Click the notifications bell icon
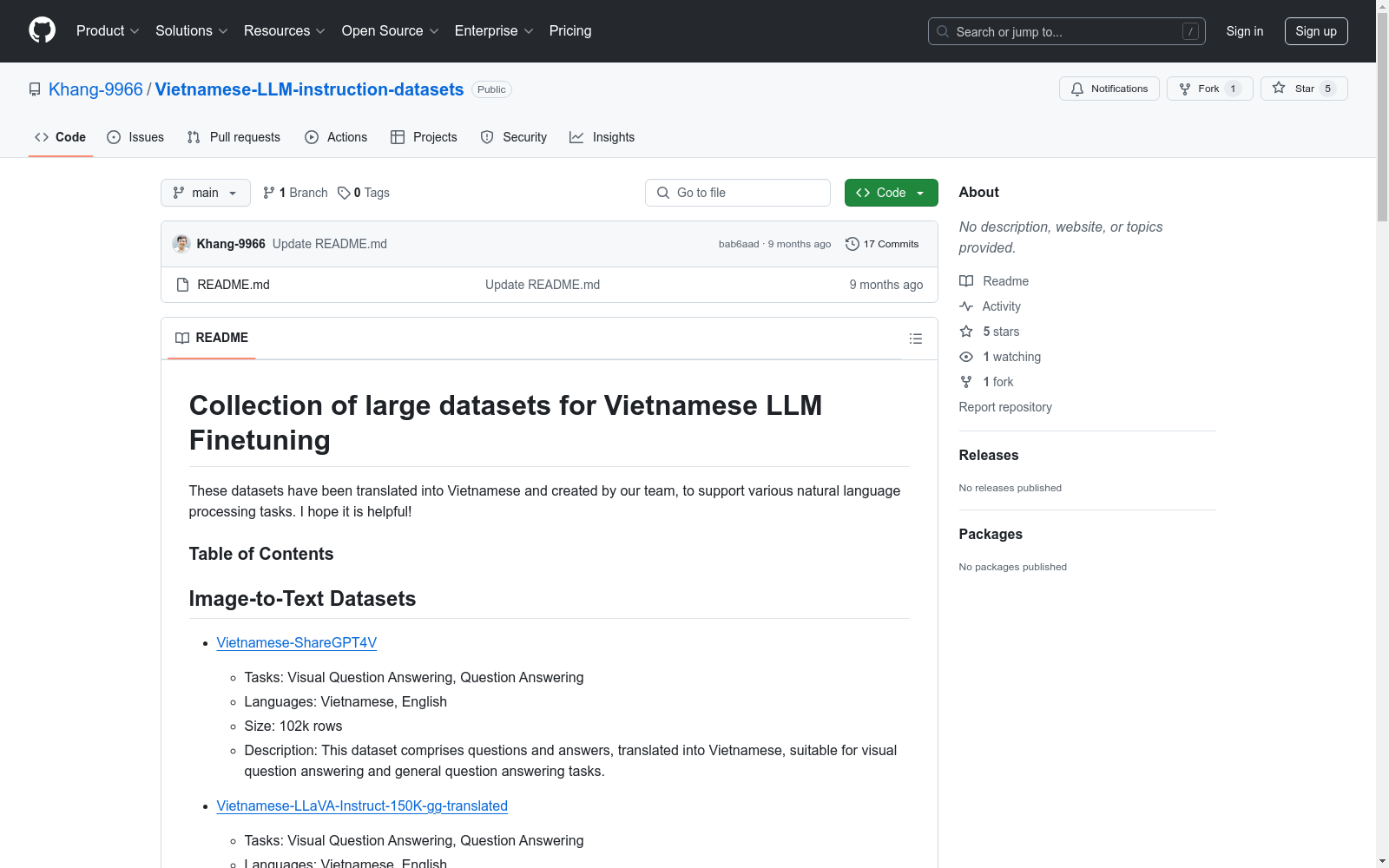The image size is (1389, 868). 1077,89
